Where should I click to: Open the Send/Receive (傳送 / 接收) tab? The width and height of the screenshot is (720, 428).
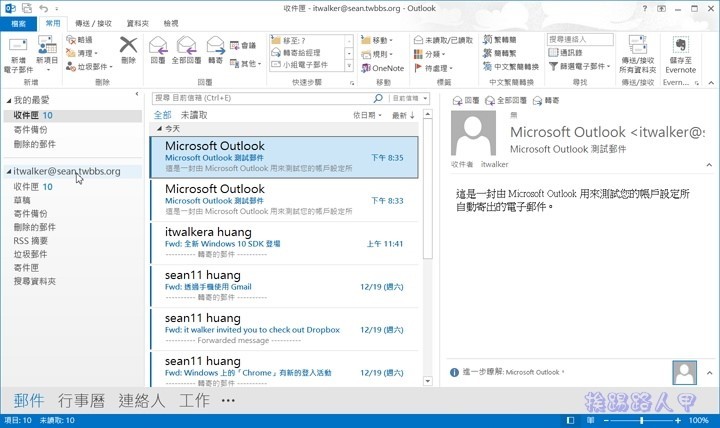click(93, 23)
